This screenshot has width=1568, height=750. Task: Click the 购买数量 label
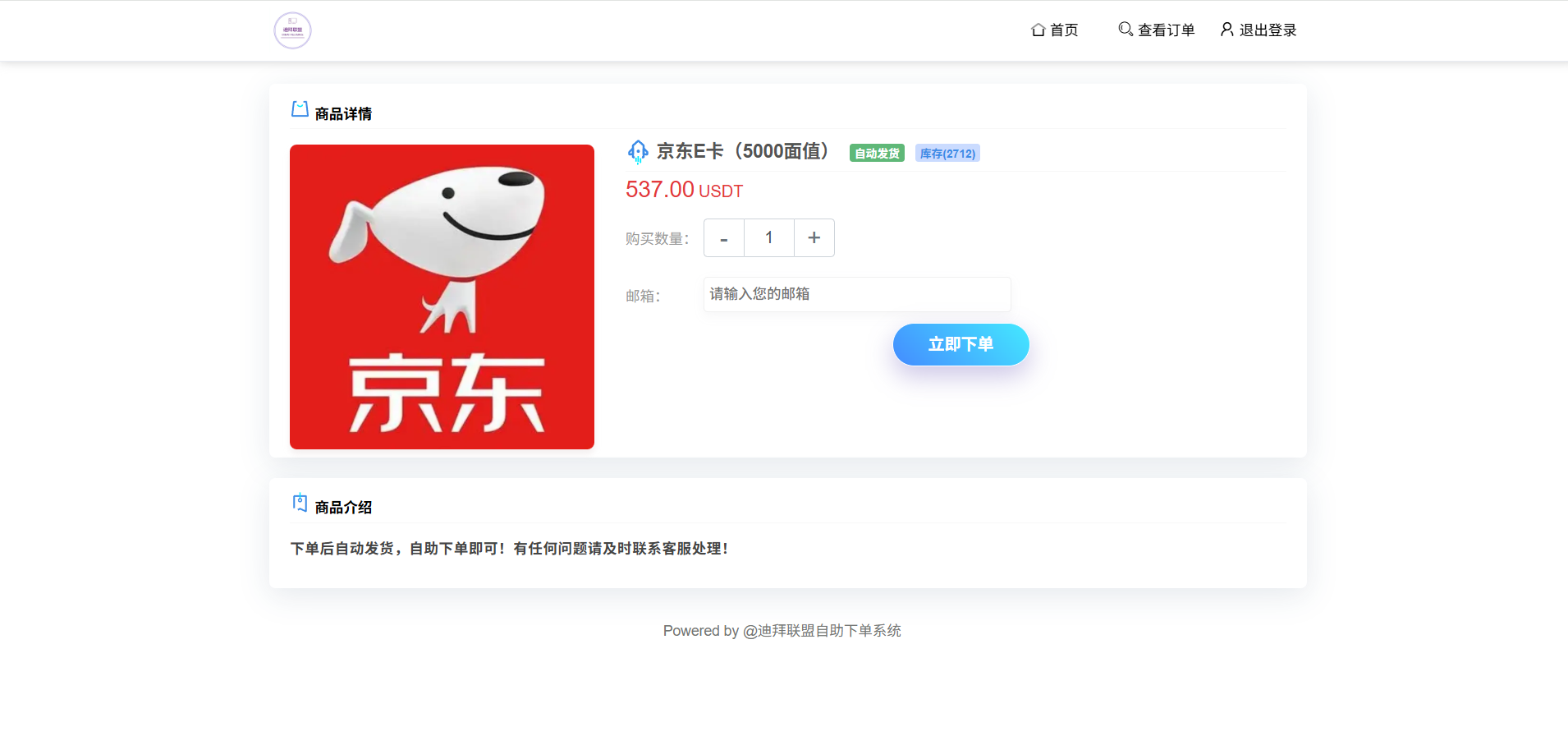(658, 239)
